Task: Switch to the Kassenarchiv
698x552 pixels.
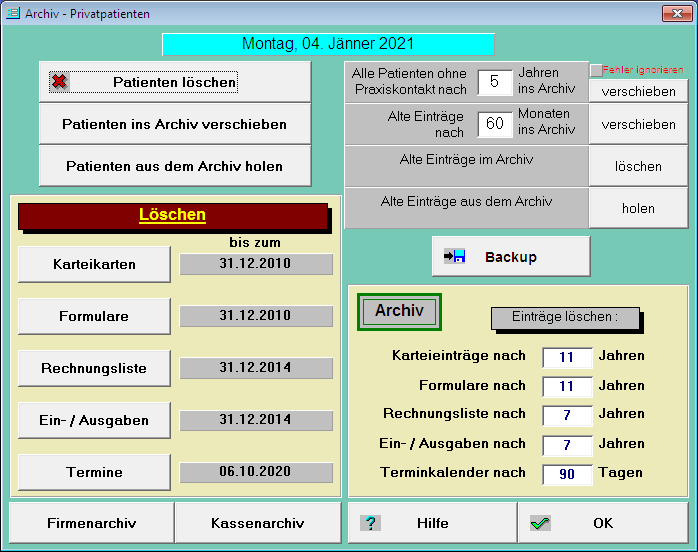Action: pos(257,523)
